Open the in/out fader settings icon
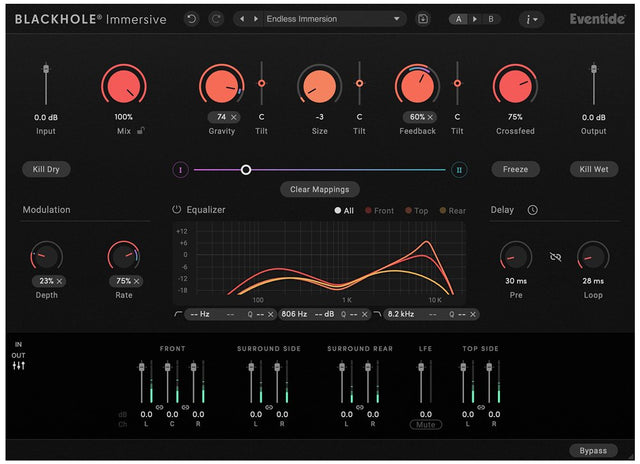Viewport: 640px width, 464px height. [18, 365]
